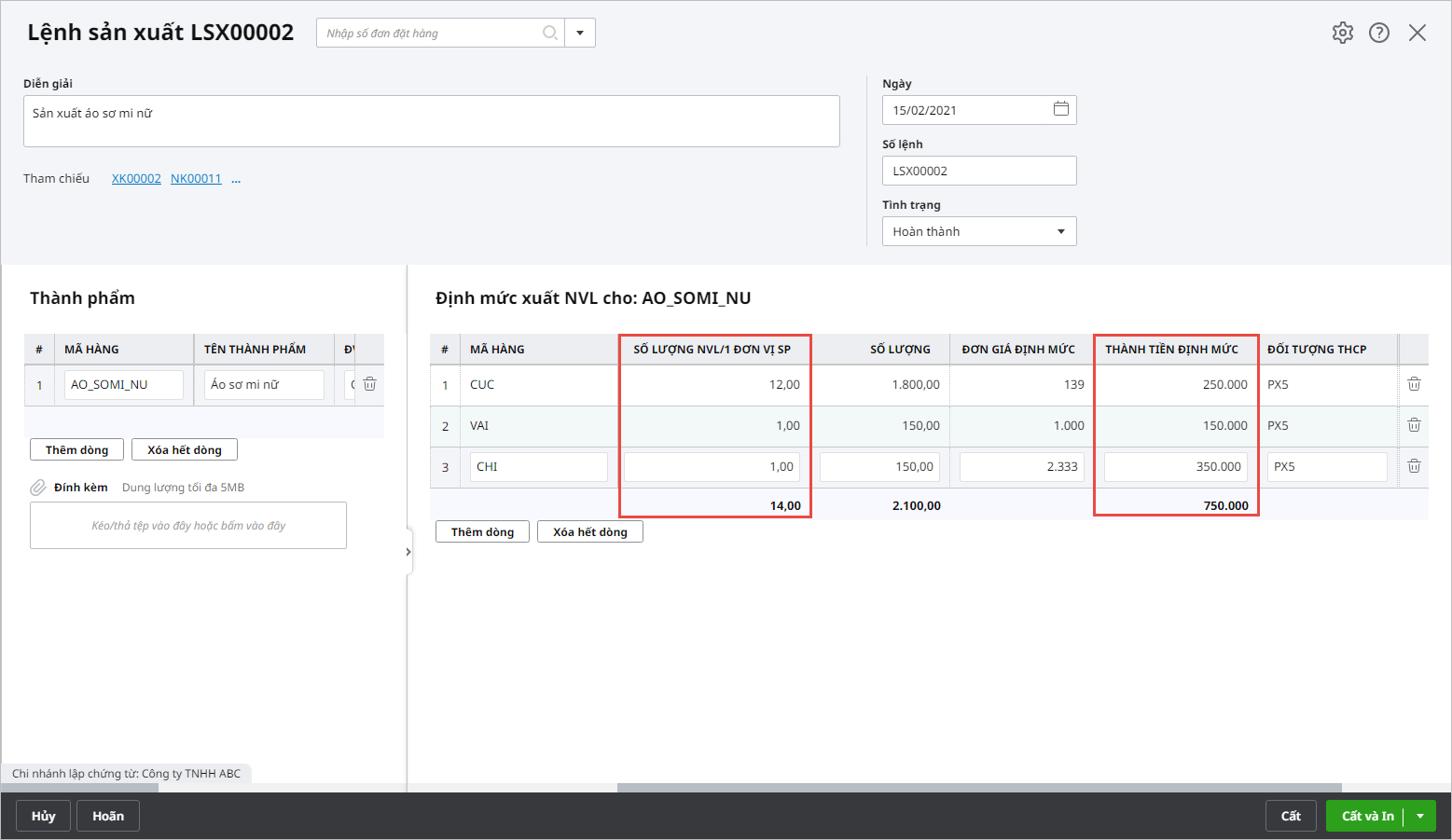Image resolution: width=1452 pixels, height=840 pixels.
Task: Expand the order number dropdown arrow
Action: tap(580, 33)
